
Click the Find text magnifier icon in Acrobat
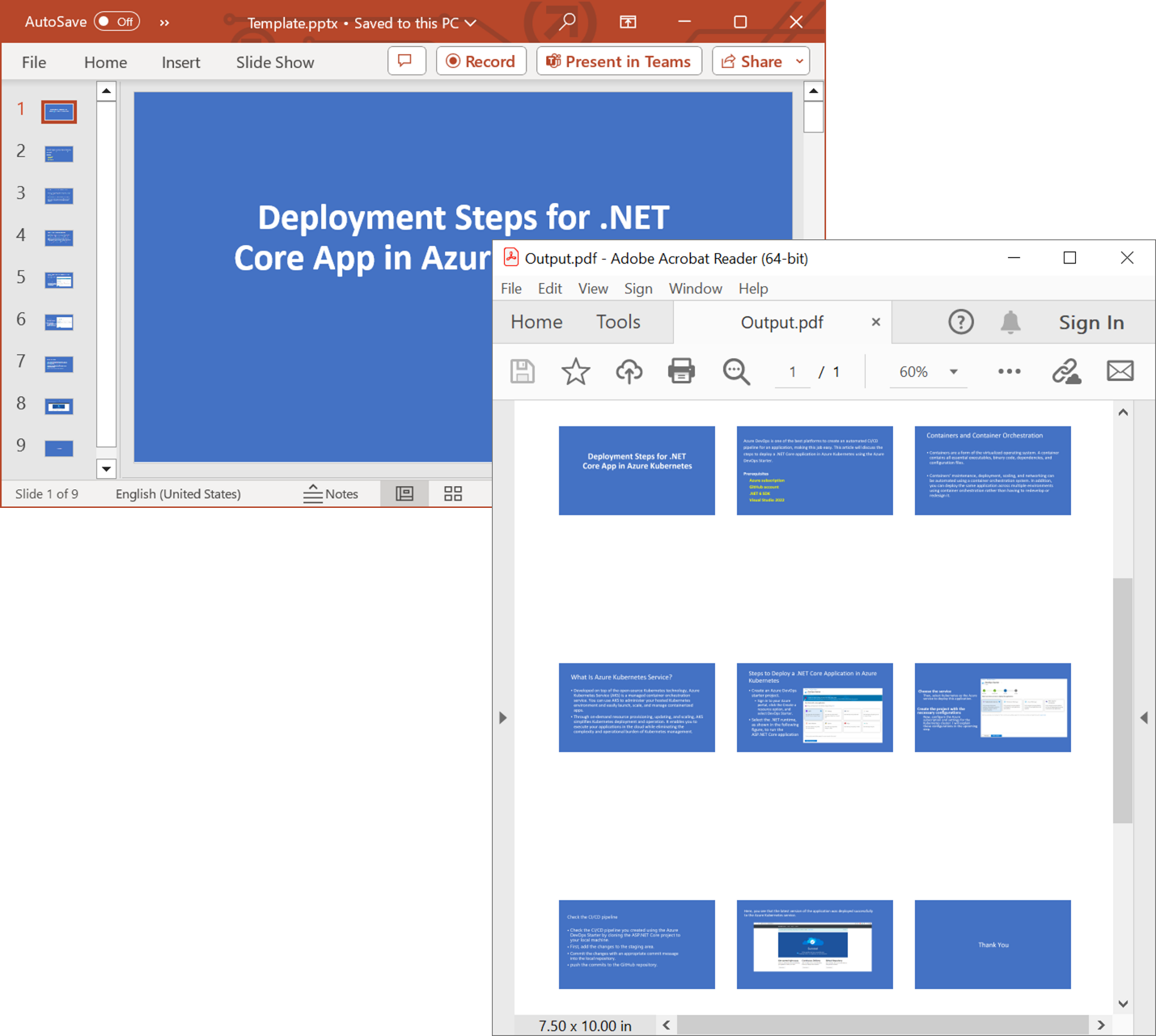tap(736, 371)
